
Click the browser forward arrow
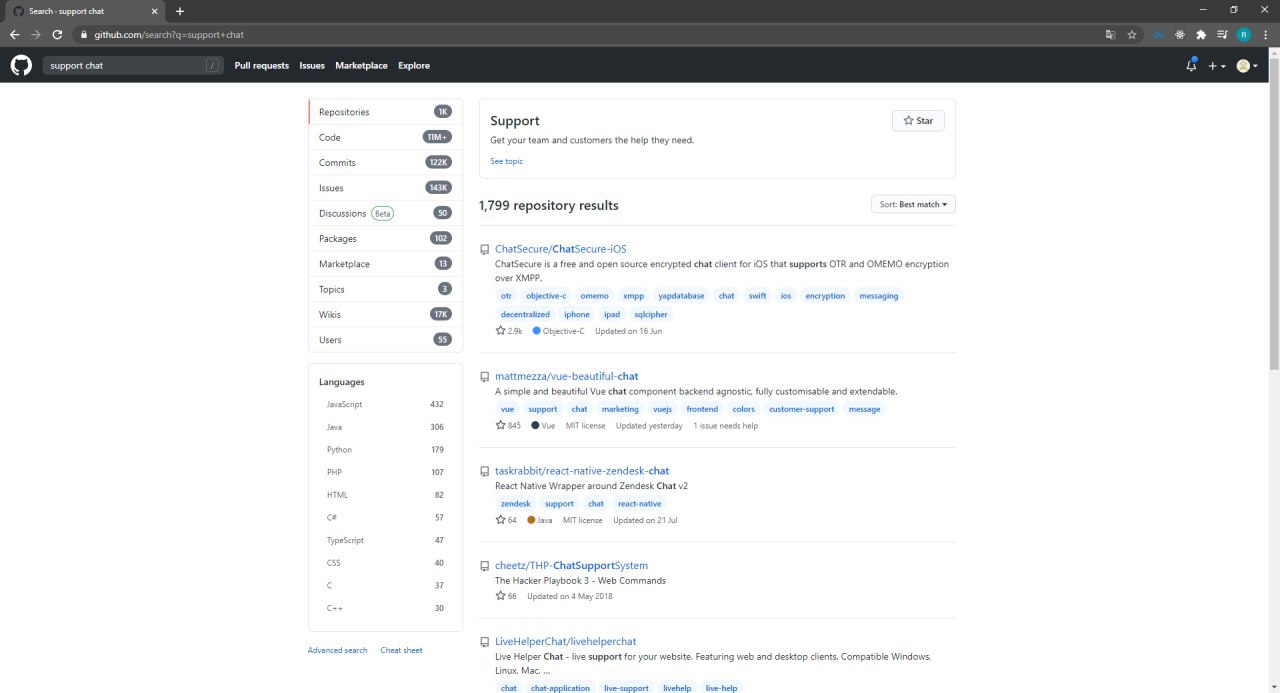tap(36, 34)
